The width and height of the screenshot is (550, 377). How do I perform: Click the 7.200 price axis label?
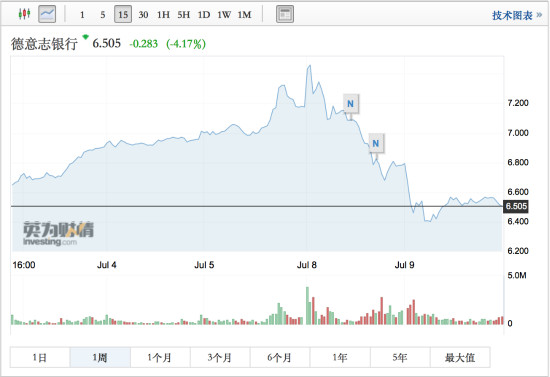click(x=518, y=103)
